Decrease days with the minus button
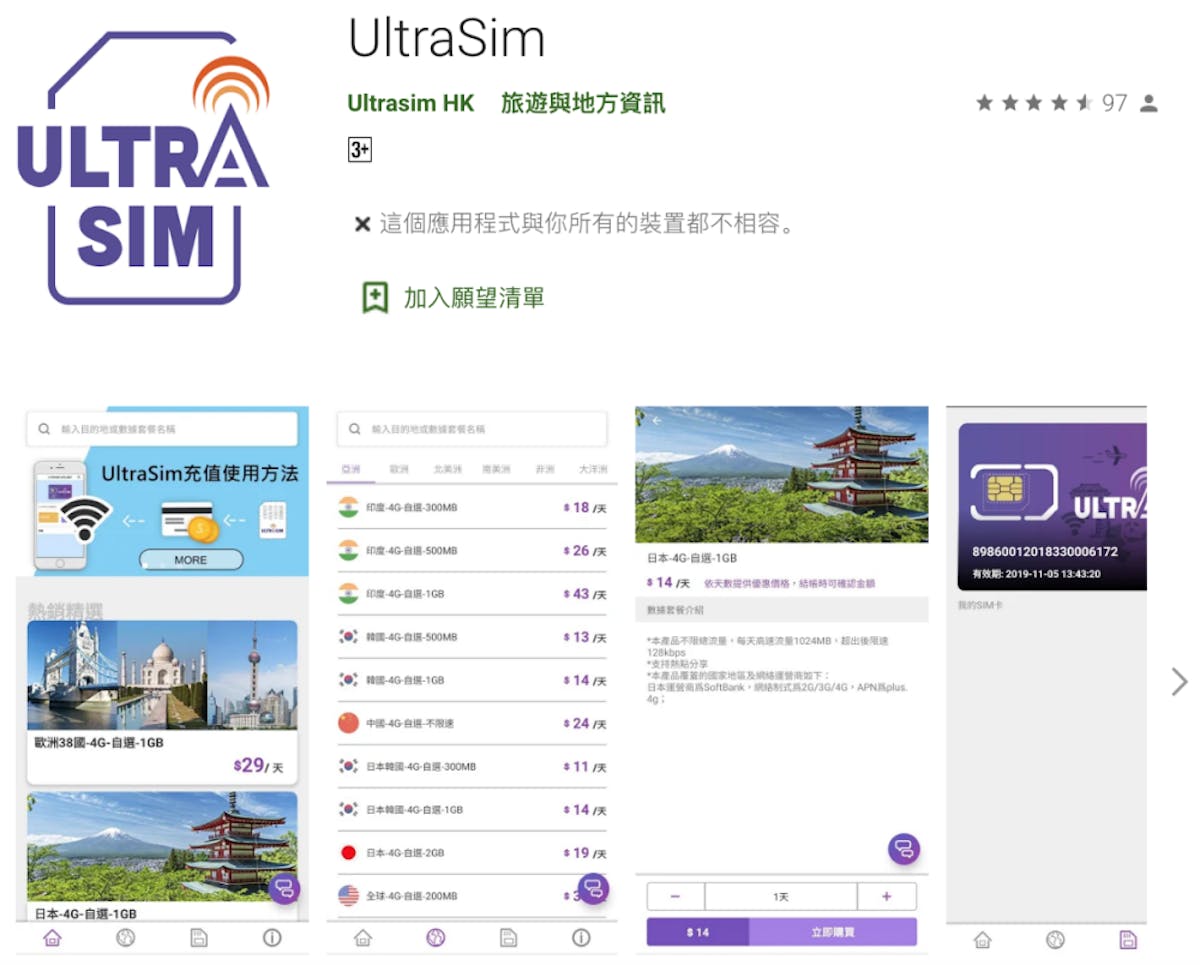 click(675, 897)
